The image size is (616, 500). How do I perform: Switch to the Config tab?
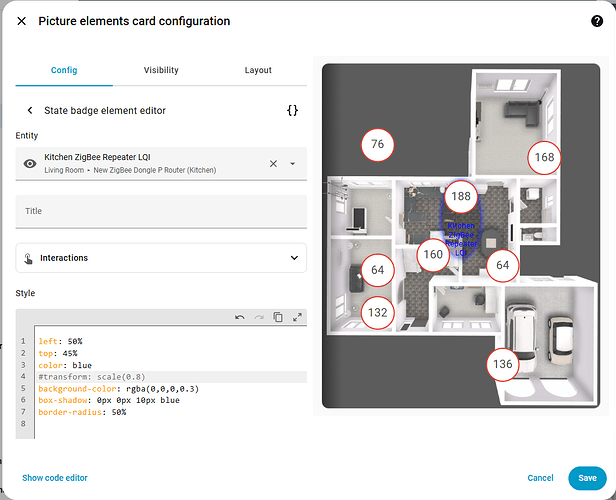[64, 70]
